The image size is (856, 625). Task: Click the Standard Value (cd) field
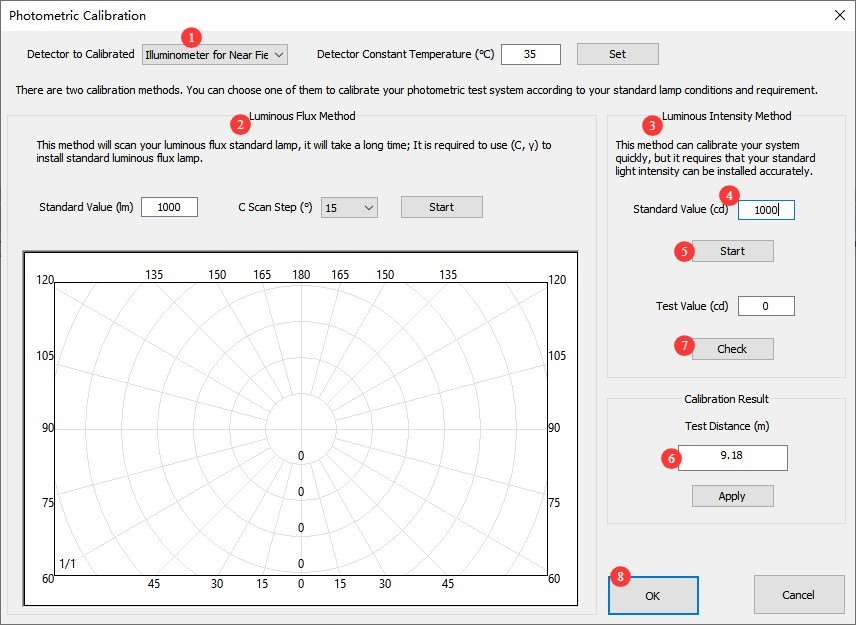[766, 210]
